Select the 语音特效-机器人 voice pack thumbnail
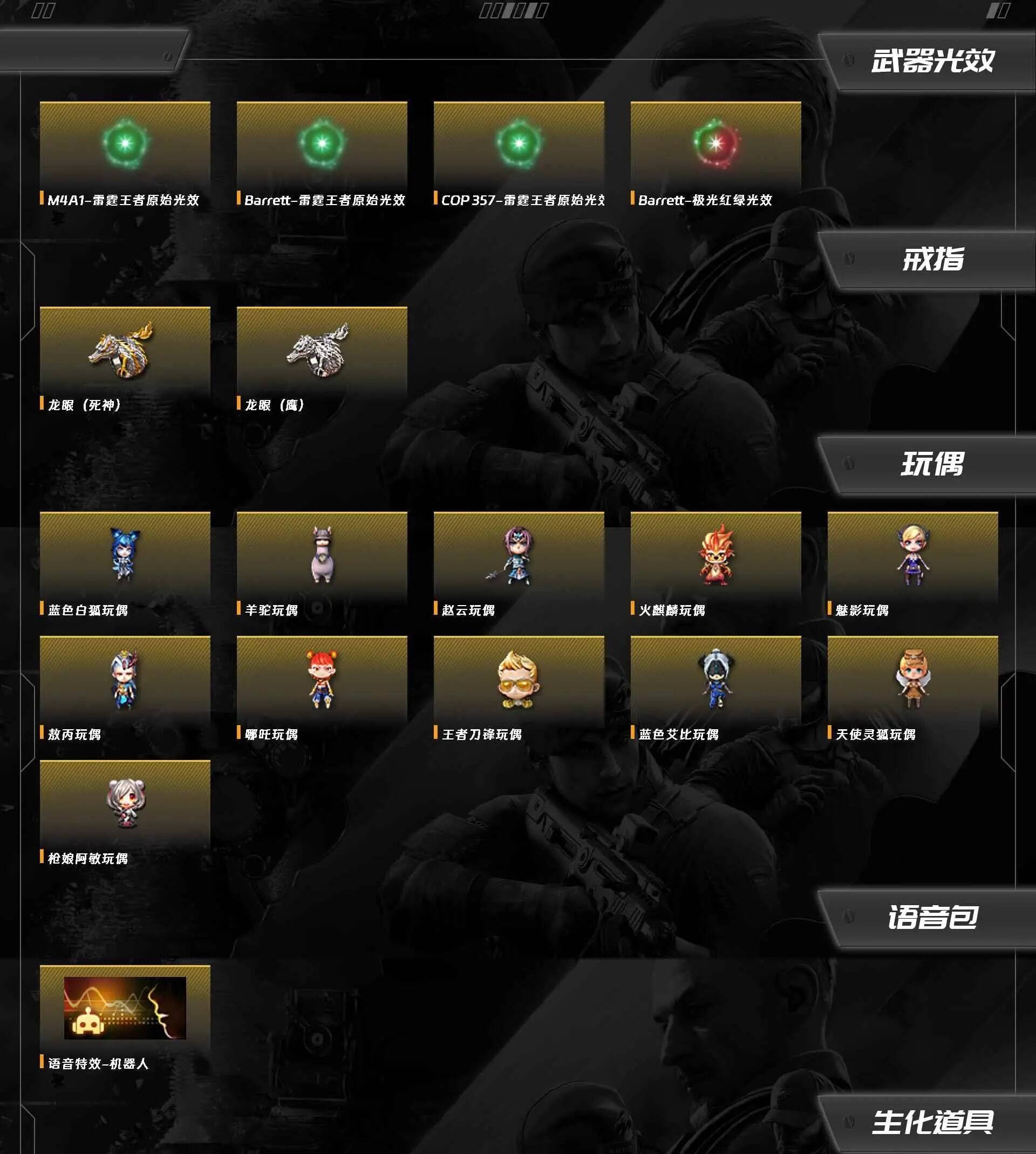 [x=125, y=1008]
